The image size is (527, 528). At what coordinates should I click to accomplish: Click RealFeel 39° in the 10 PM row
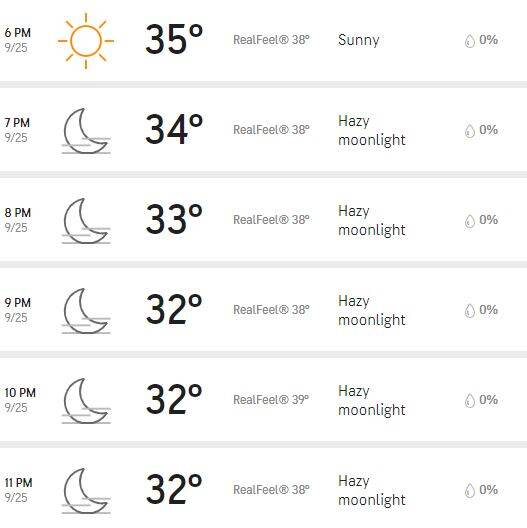[x=271, y=400]
